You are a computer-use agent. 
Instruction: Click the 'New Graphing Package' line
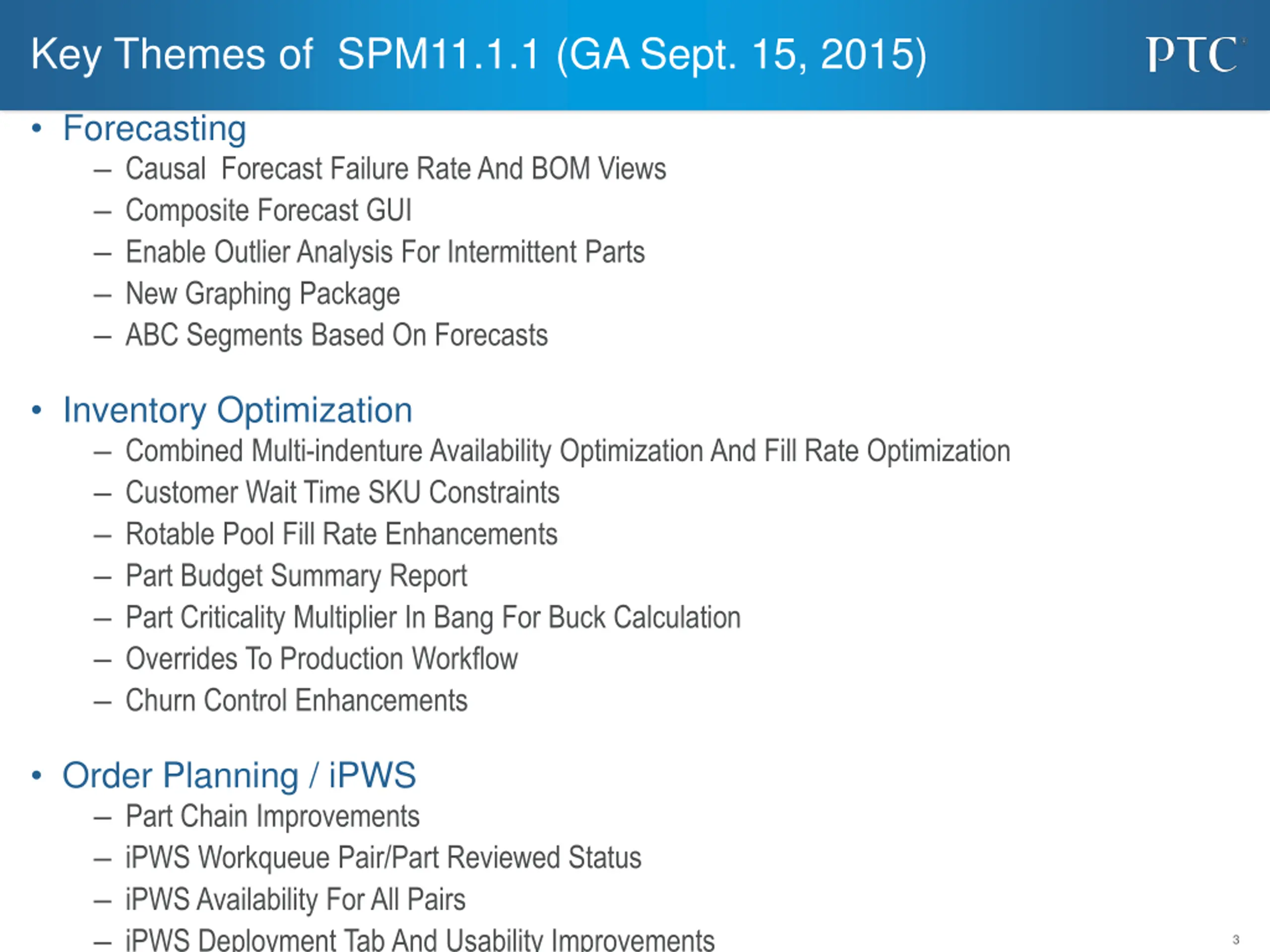263,294
